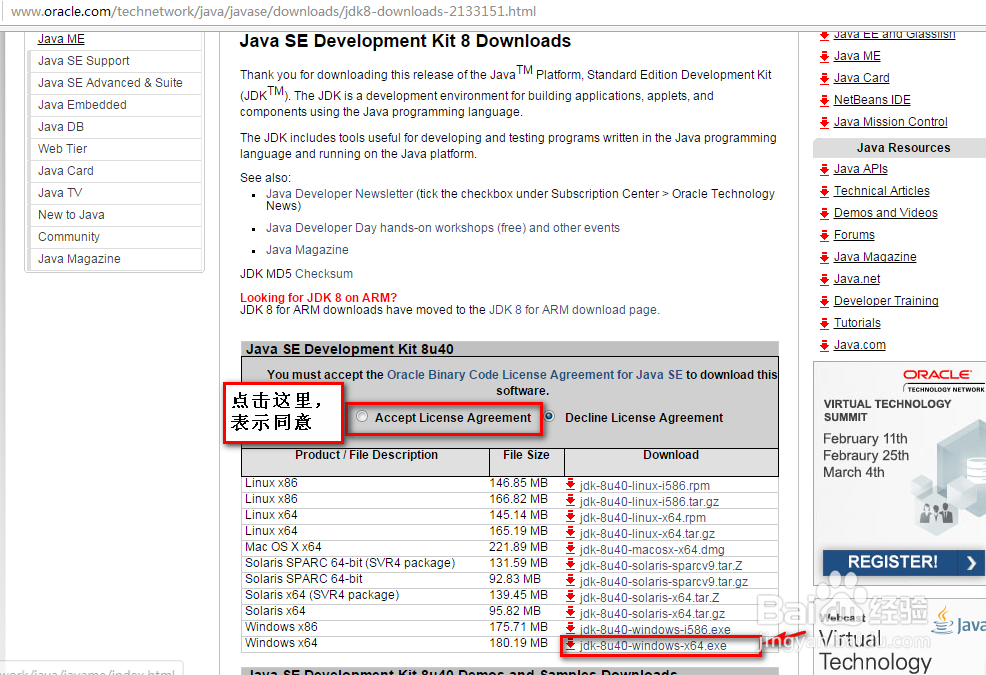Click the red arrow icon beside Tutorials
The width and height of the screenshot is (986, 675).
tap(824, 324)
